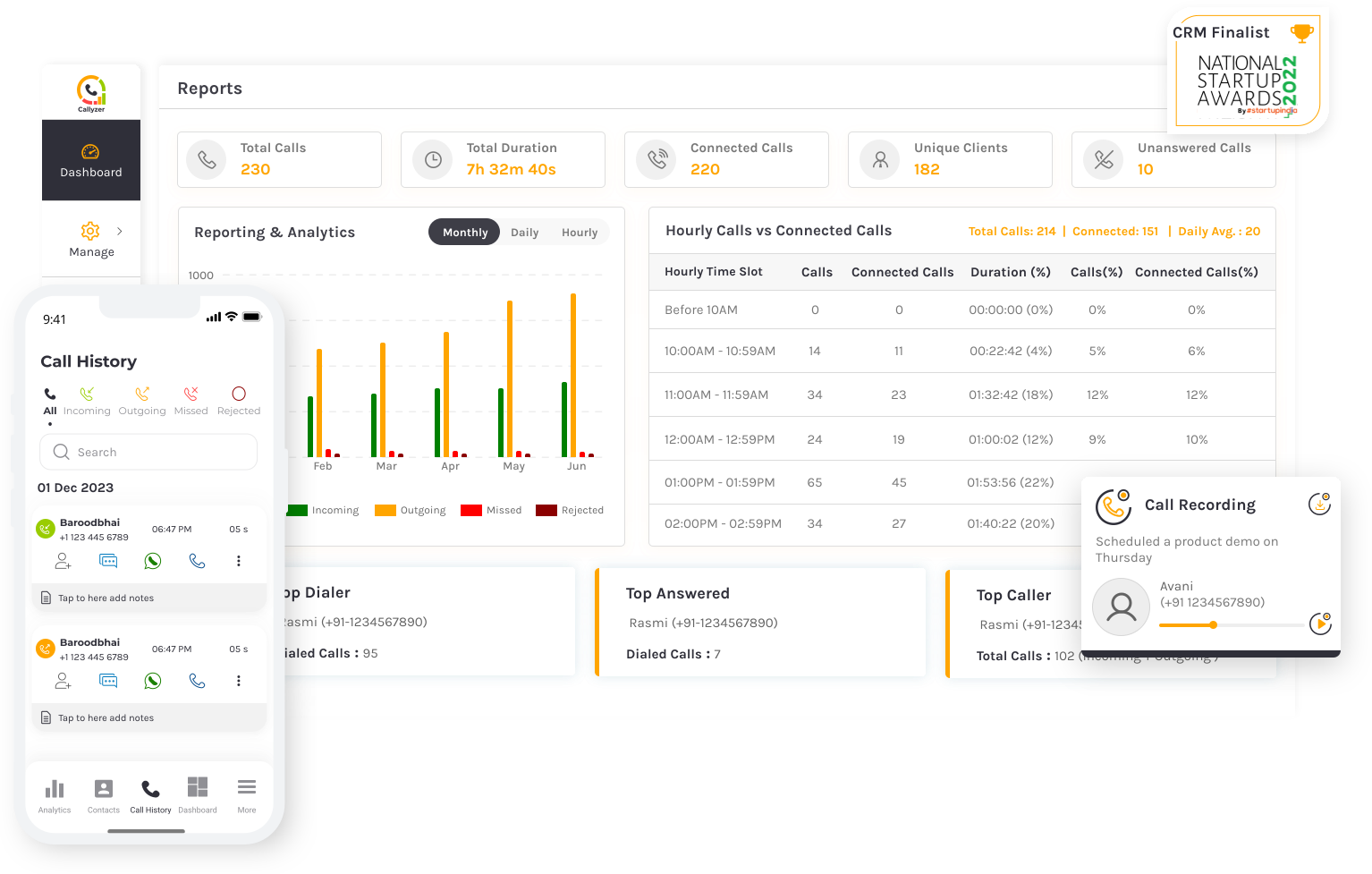This screenshot has height=874, width=1372.
Task: Select the Monthly chart button
Action: coord(464,232)
